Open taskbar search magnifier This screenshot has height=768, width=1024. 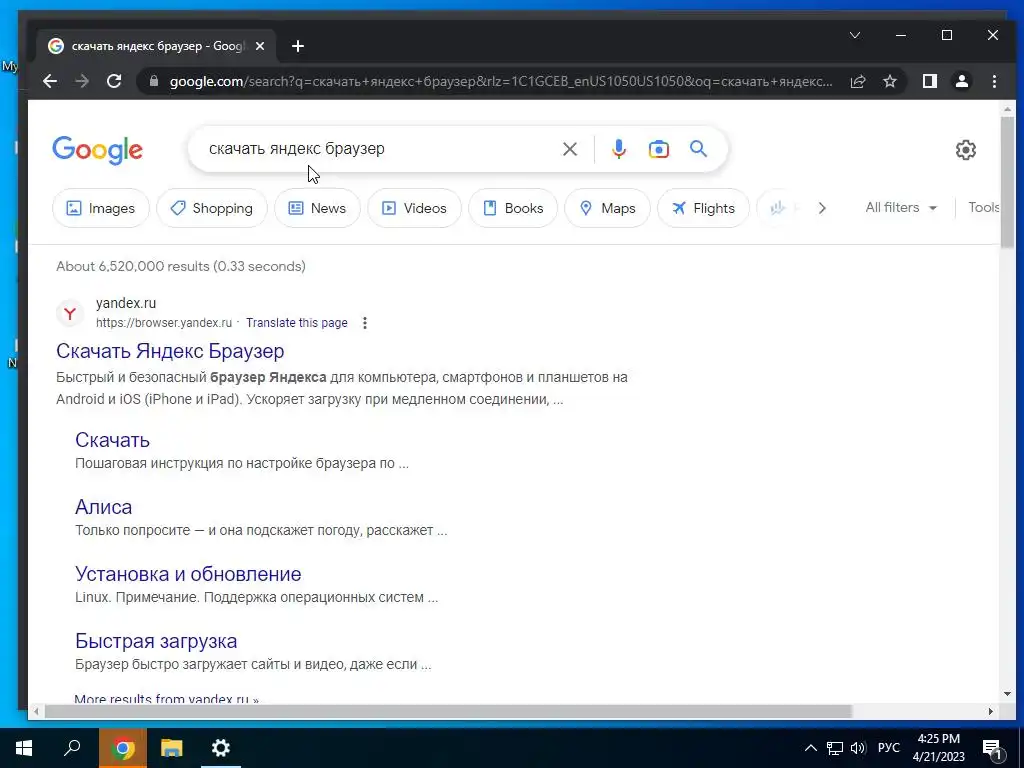tap(72, 747)
